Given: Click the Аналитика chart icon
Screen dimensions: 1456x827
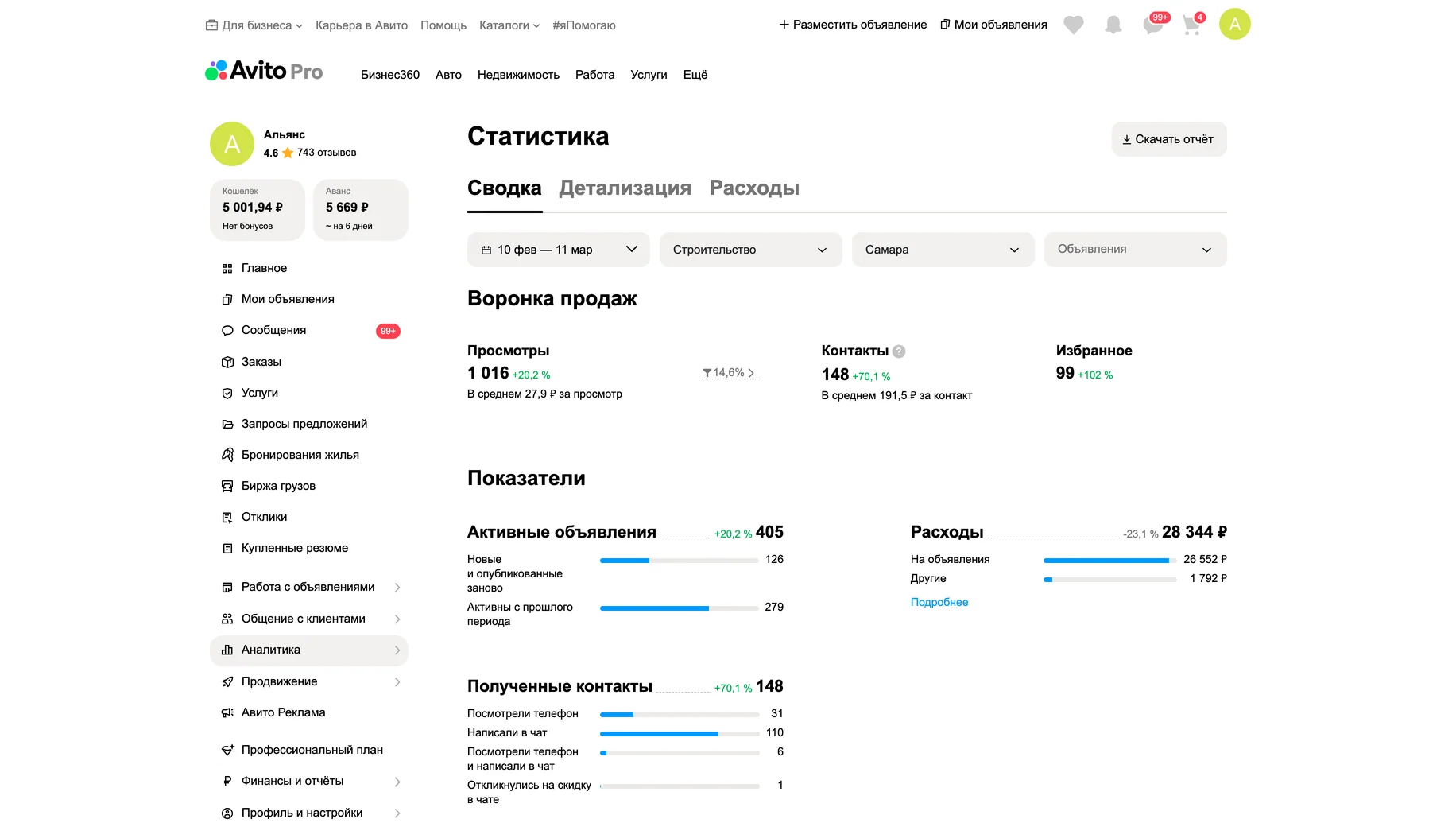Looking at the screenshot, I should 227,650.
